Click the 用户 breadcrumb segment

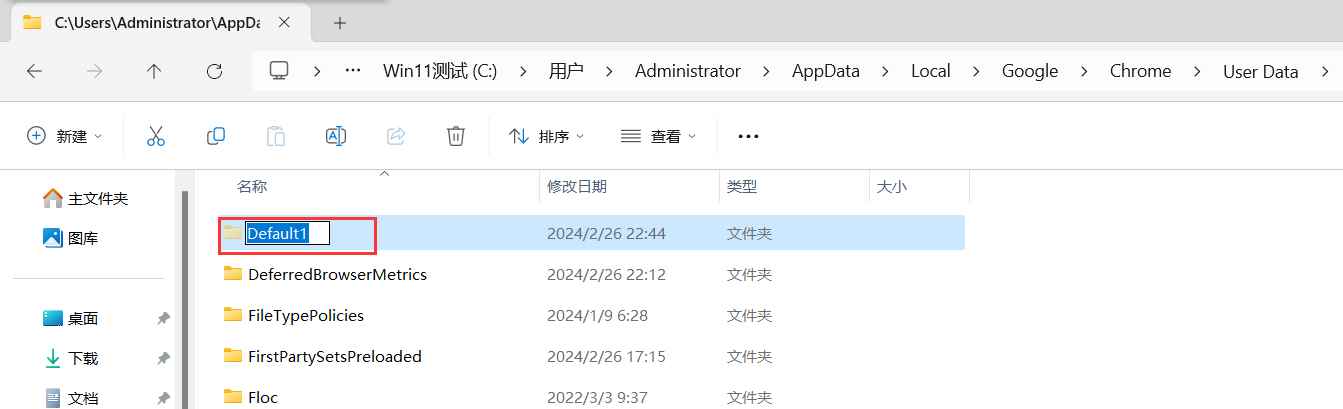coord(566,71)
